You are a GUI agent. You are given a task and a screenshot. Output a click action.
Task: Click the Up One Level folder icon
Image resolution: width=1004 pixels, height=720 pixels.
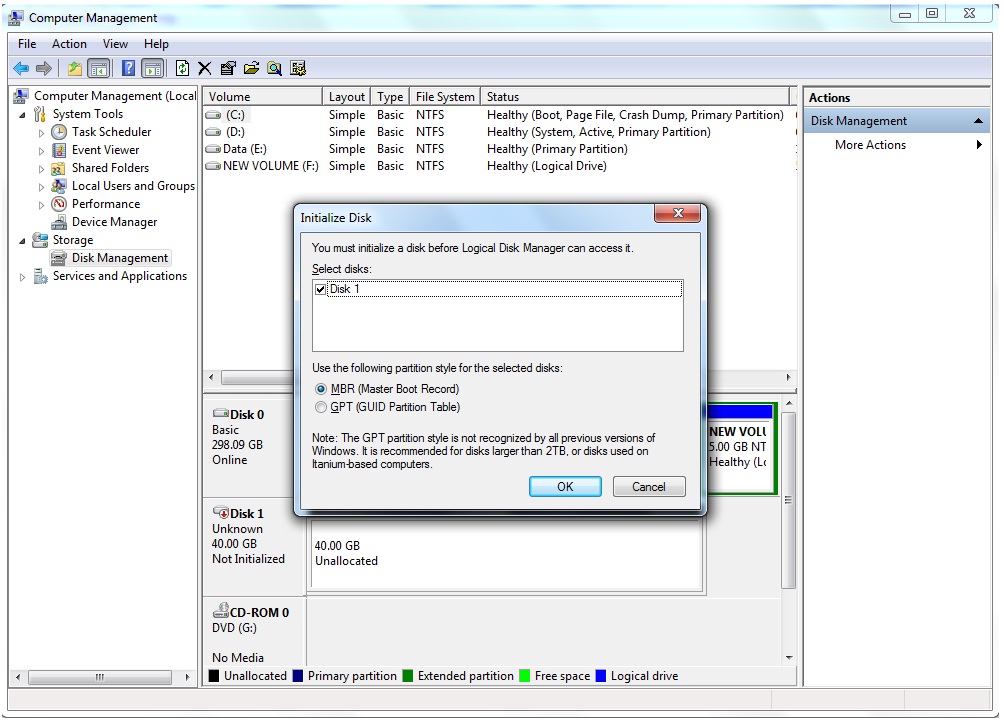click(75, 69)
